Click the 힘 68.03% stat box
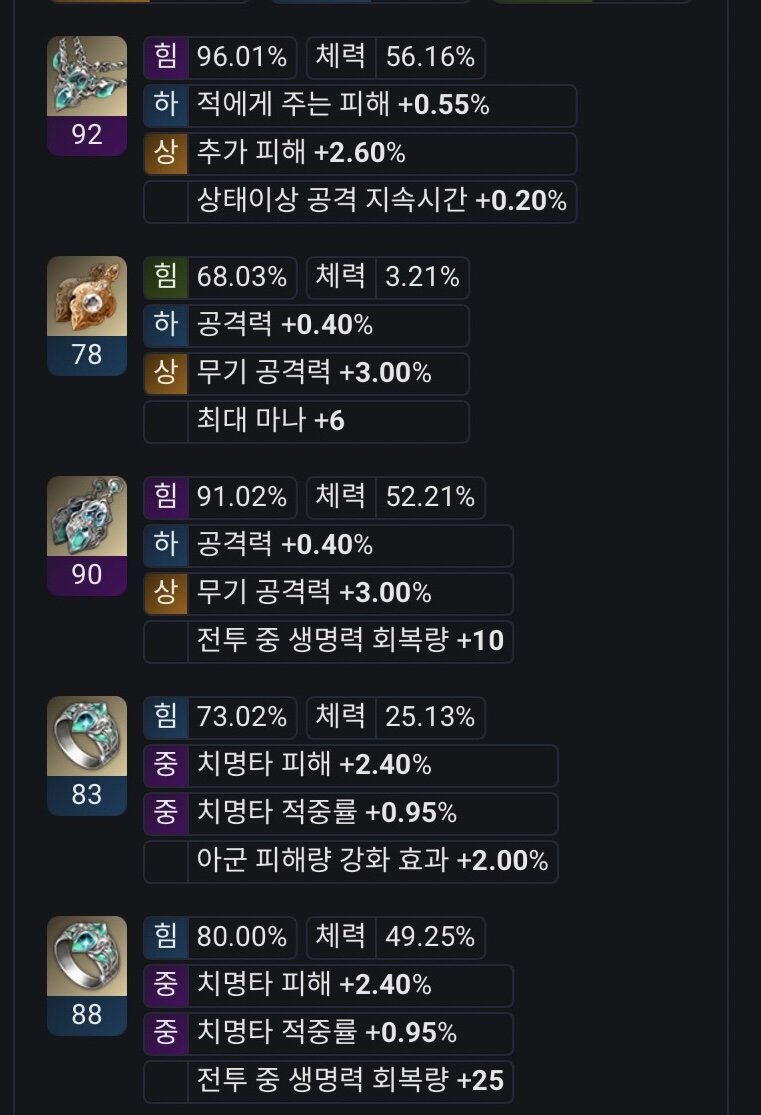 point(220,277)
